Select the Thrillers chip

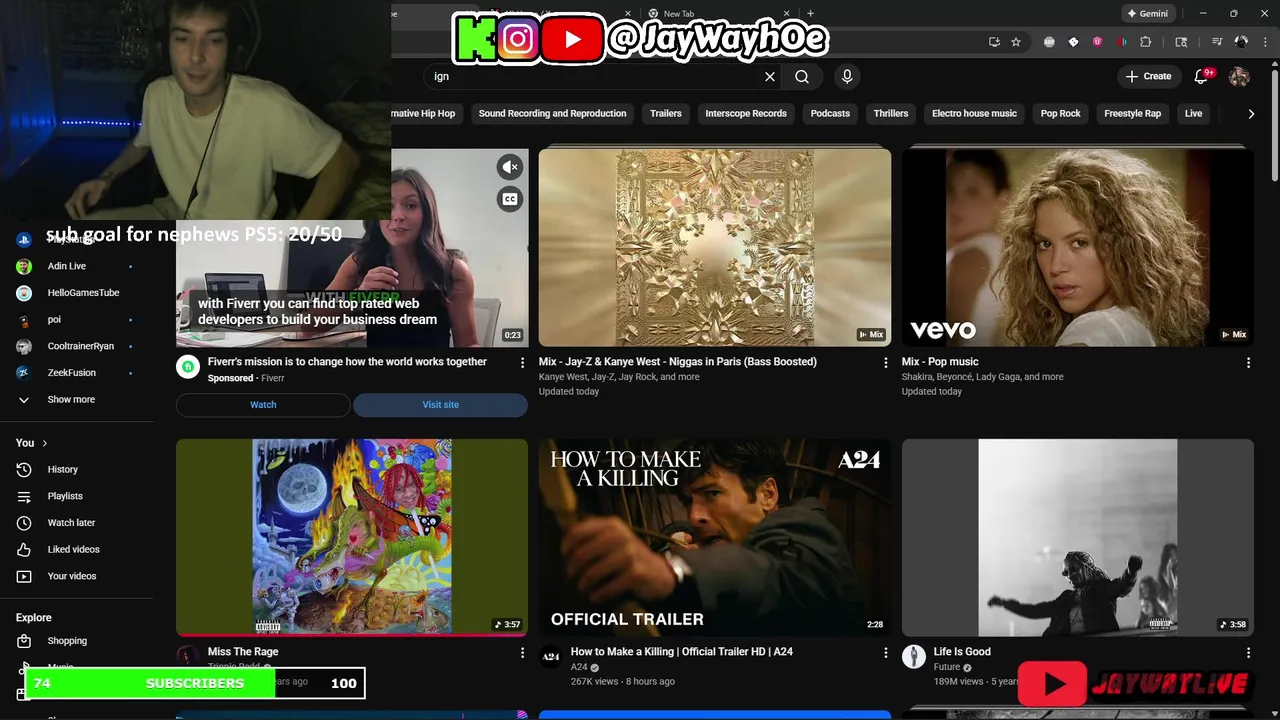click(x=891, y=114)
